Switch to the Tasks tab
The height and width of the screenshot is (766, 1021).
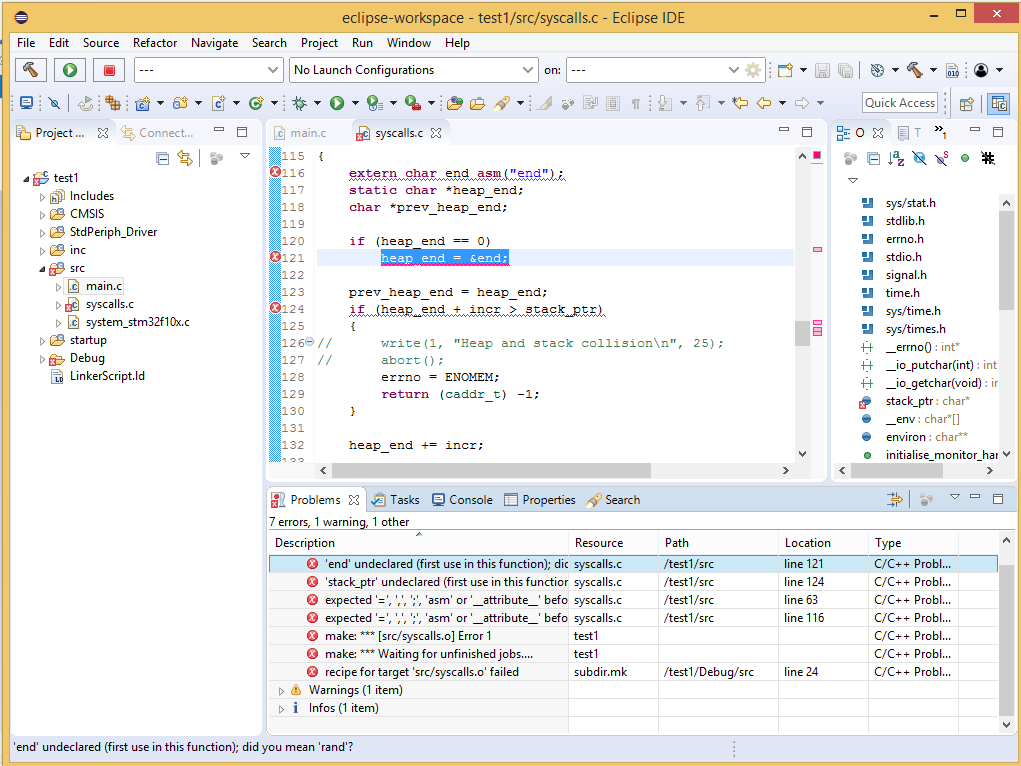(x=396, y=500)
